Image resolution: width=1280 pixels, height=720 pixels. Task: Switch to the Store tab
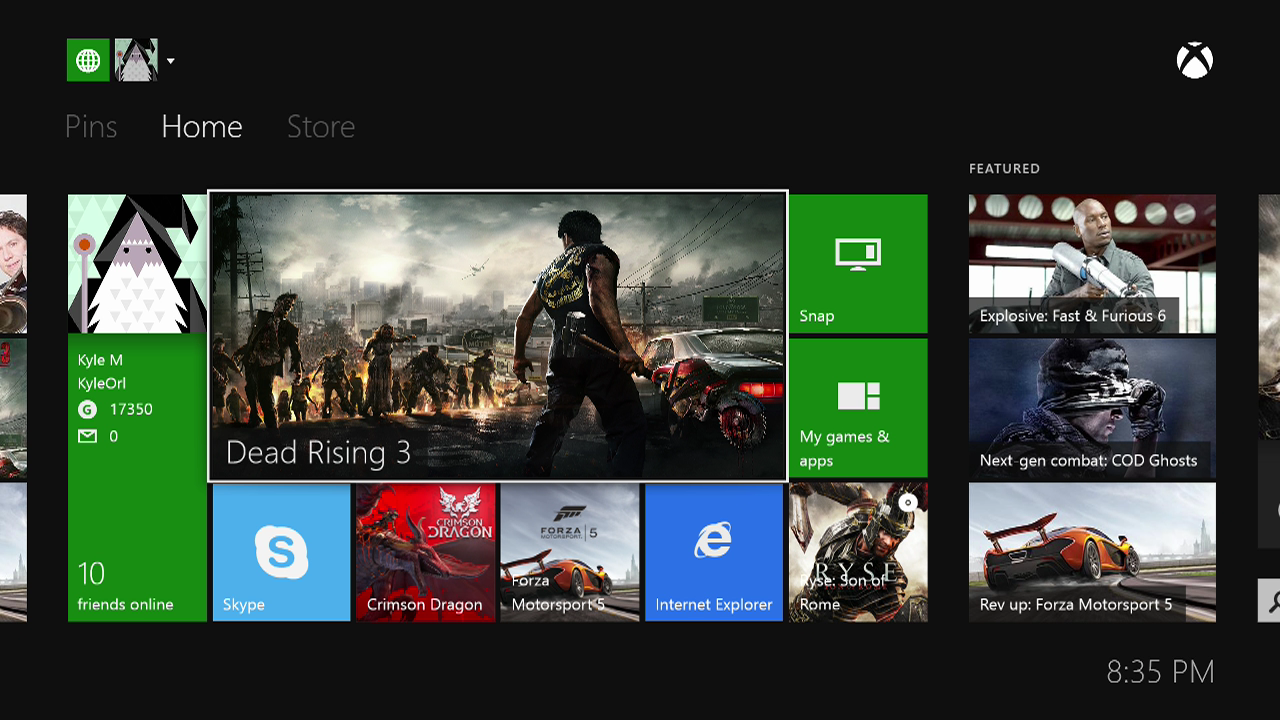[x=320, y=126]
